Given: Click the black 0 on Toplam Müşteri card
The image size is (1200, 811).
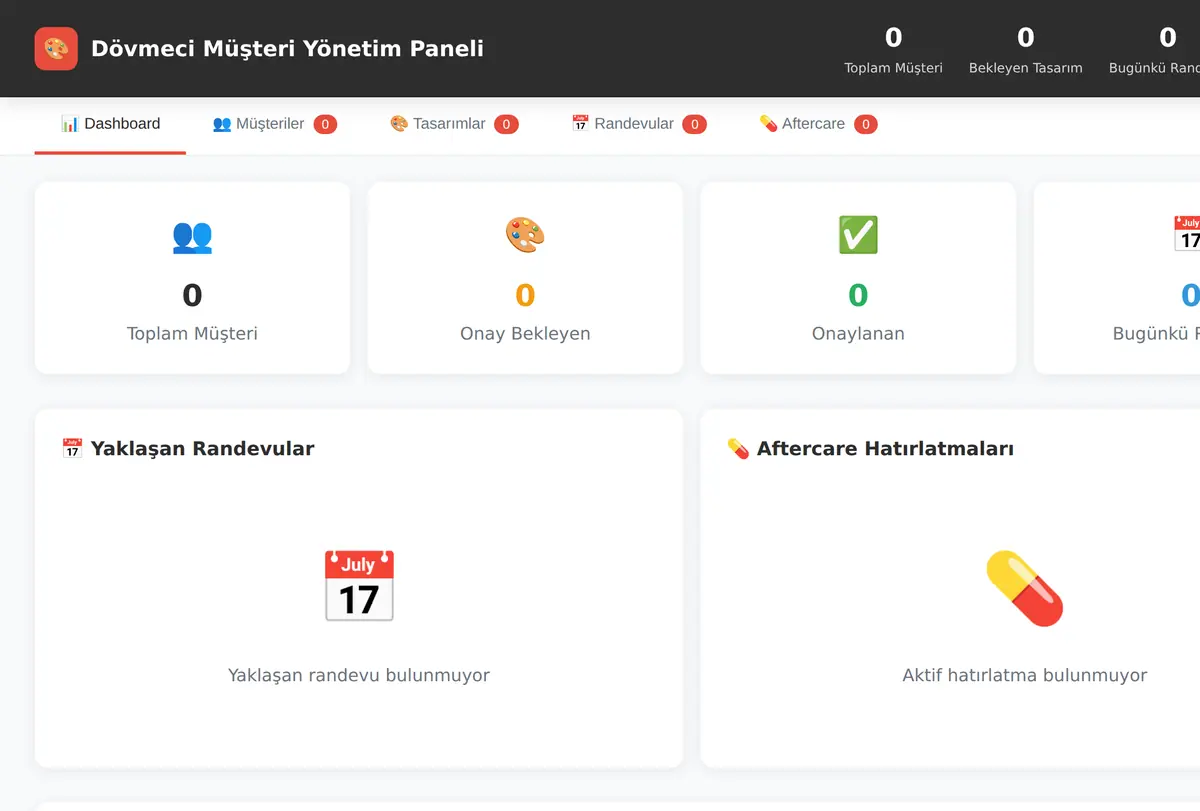Looking at the screenshot, I should pos(192,295).
